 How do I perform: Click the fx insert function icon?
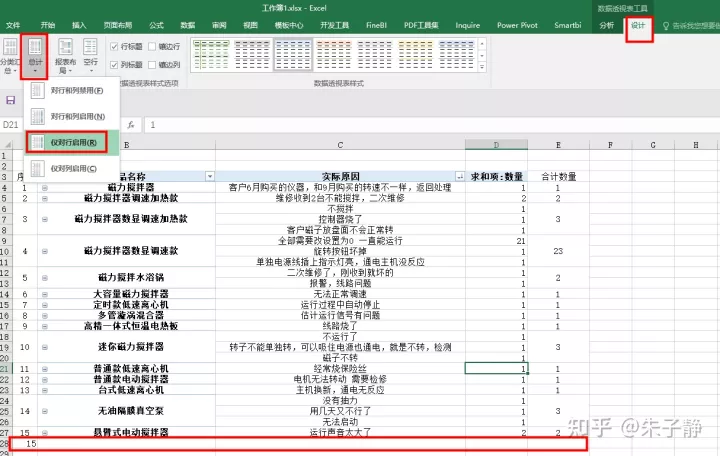[x=131, y=125]
